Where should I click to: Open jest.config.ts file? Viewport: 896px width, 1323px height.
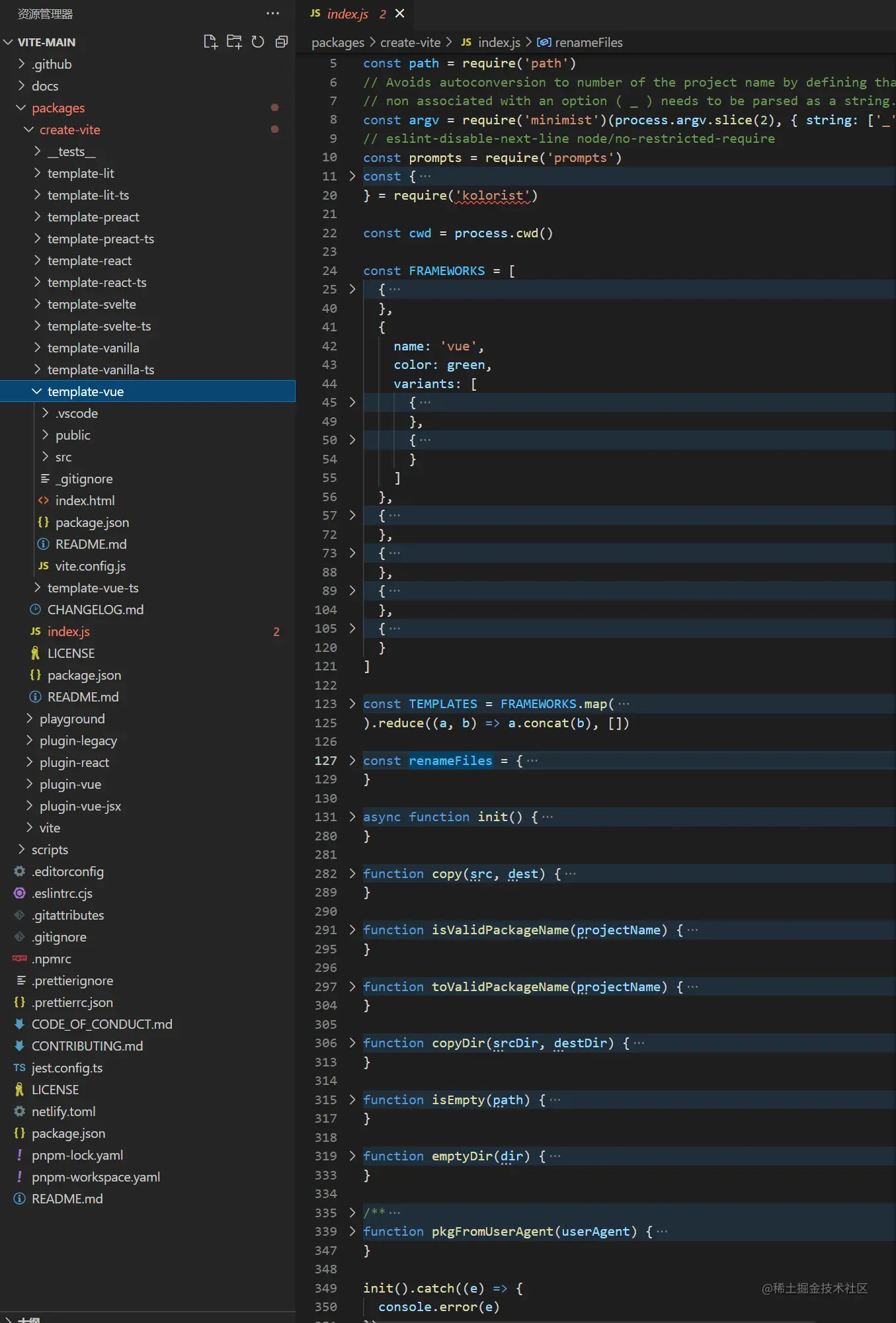tap(147, 1068)
